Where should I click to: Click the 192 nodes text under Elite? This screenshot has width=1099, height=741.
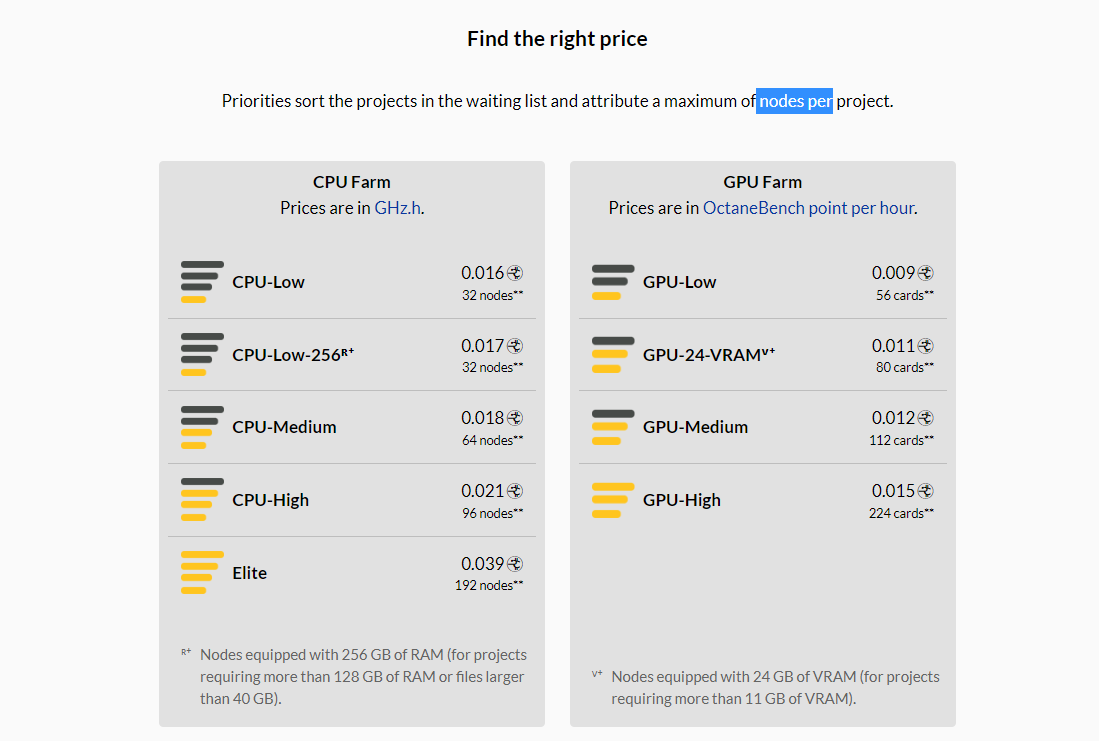point(489,585)
